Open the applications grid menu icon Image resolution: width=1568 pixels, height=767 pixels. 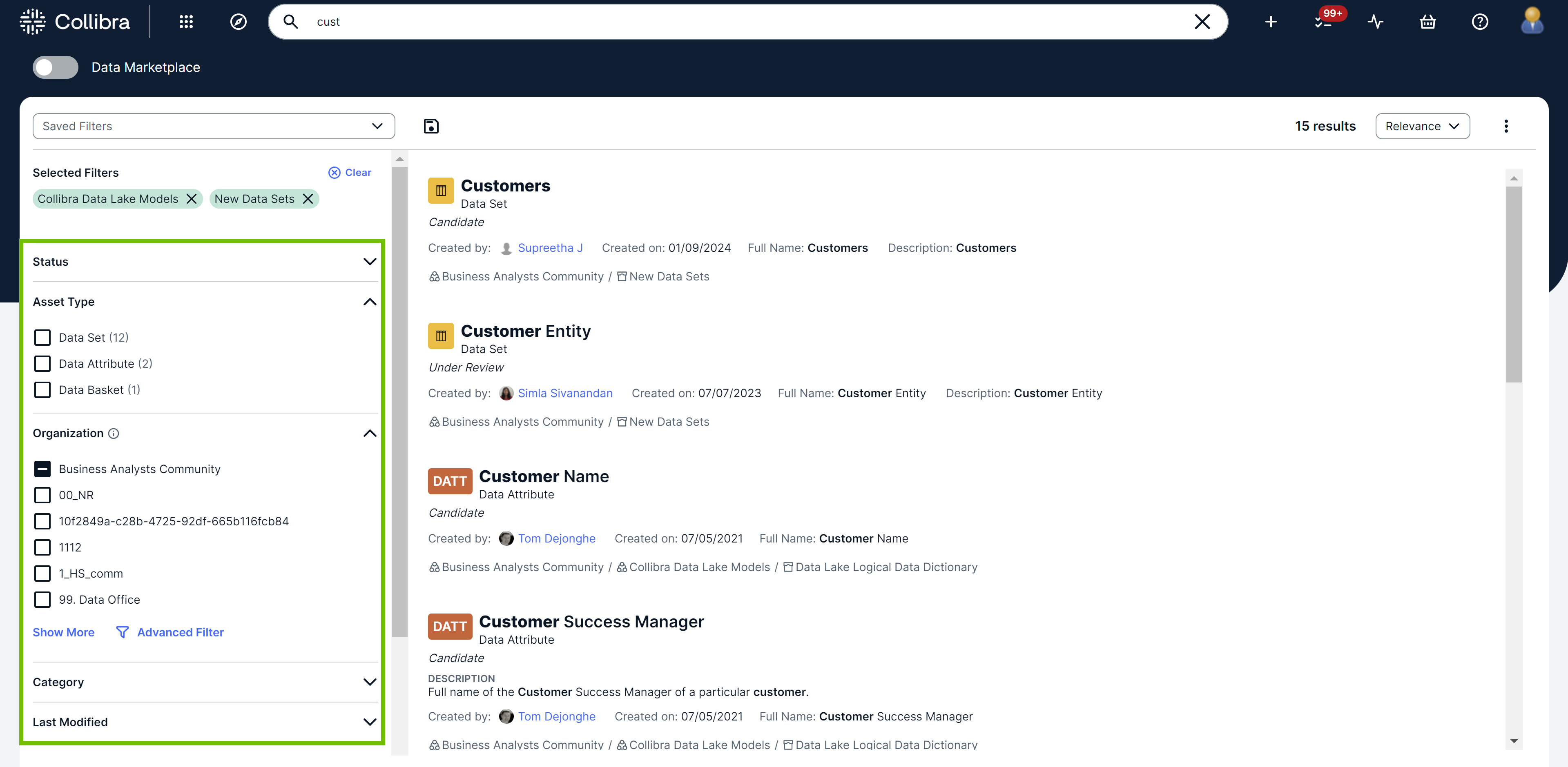pos(186,22)
